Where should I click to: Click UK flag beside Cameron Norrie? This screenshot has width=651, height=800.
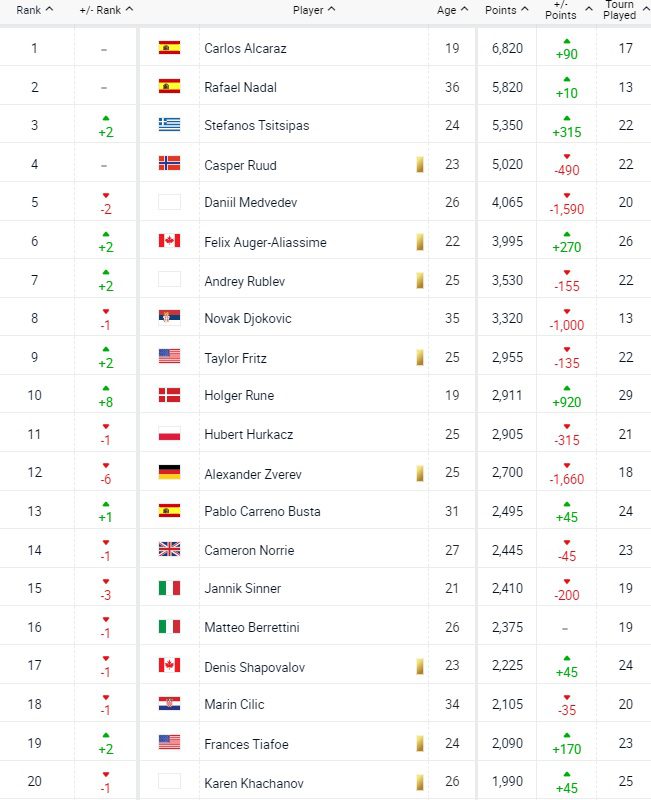point(169,549)
